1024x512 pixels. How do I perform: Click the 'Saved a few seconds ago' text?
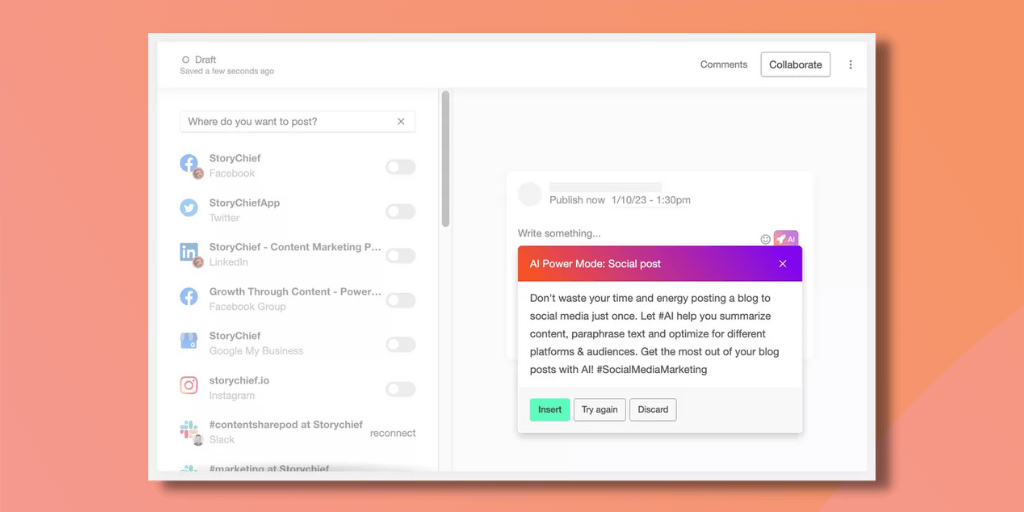click(227, 71)
